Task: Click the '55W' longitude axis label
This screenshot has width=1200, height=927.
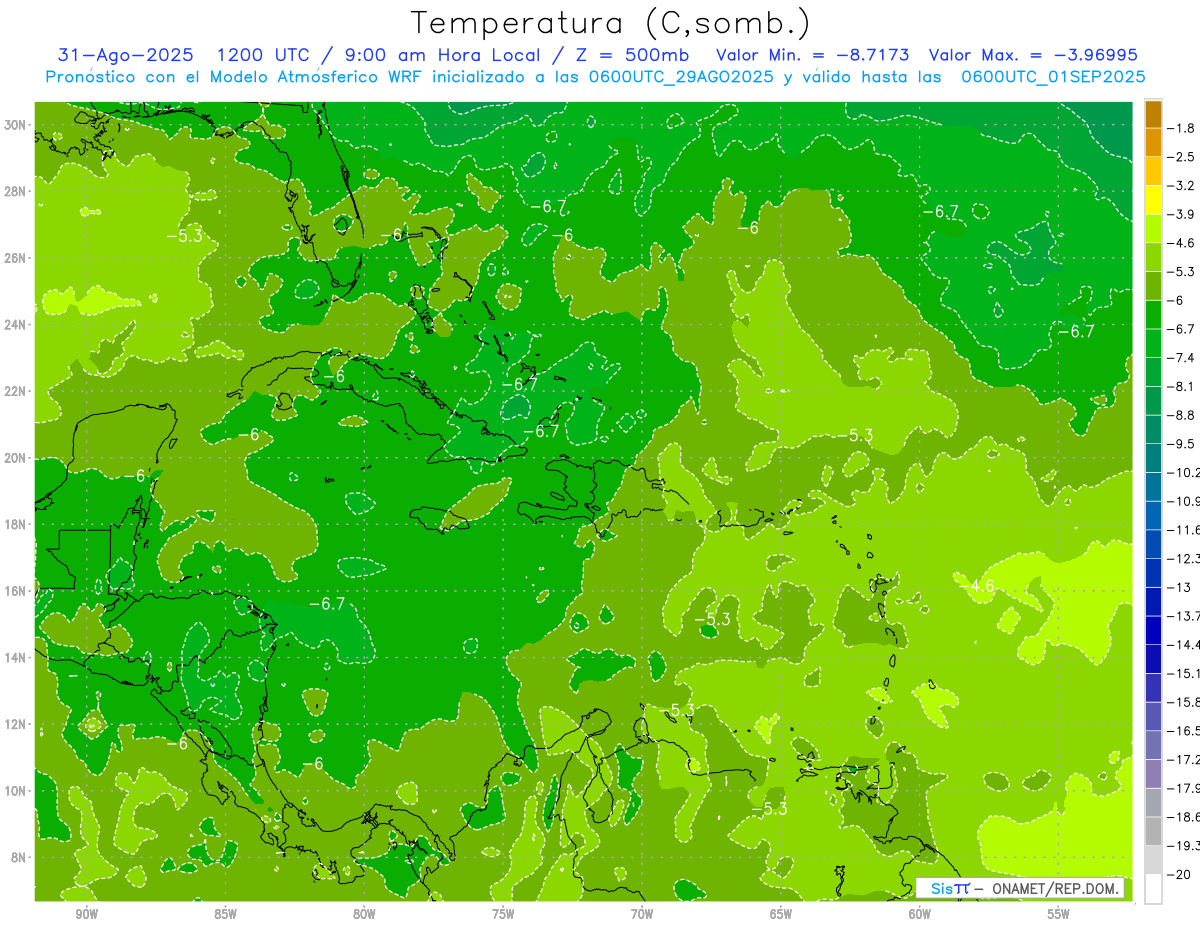Action: click(x=1059, y=914)
